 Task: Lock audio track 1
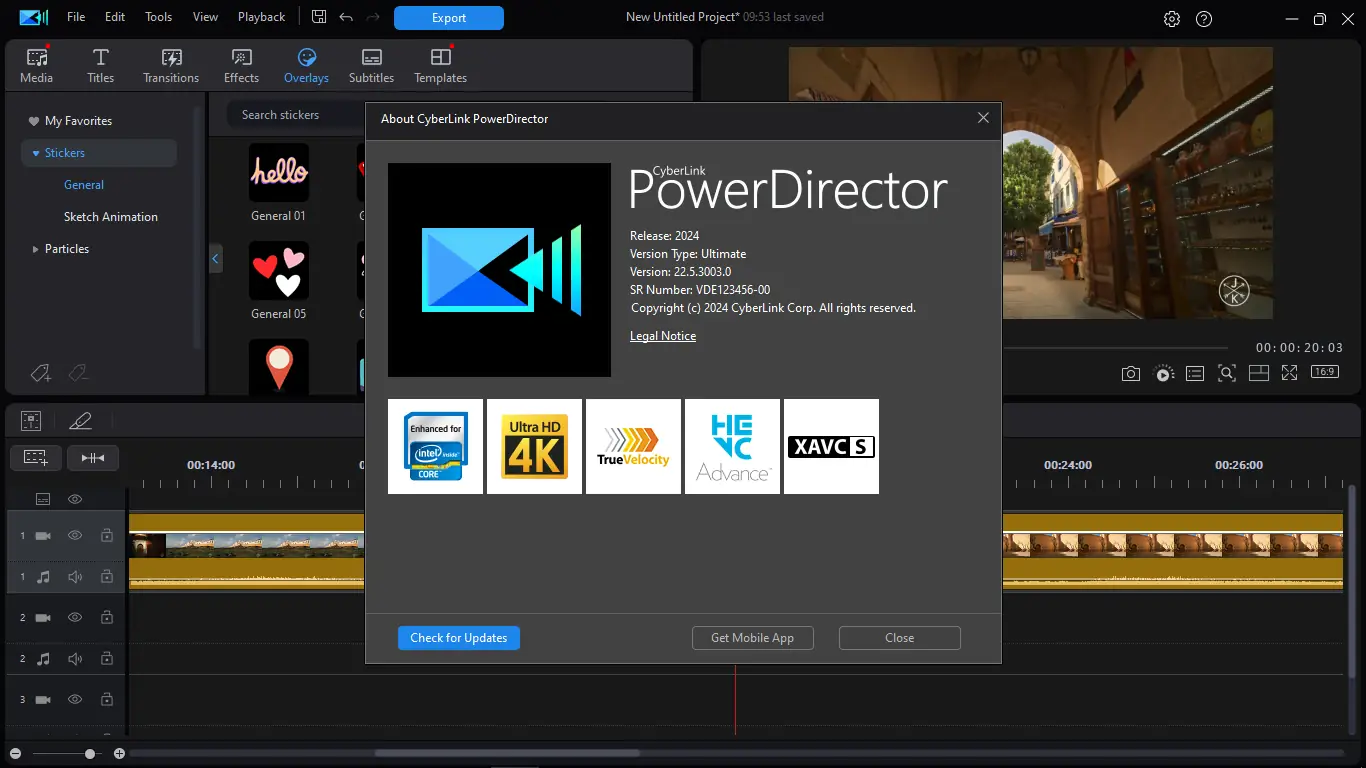tap(107, 577)
